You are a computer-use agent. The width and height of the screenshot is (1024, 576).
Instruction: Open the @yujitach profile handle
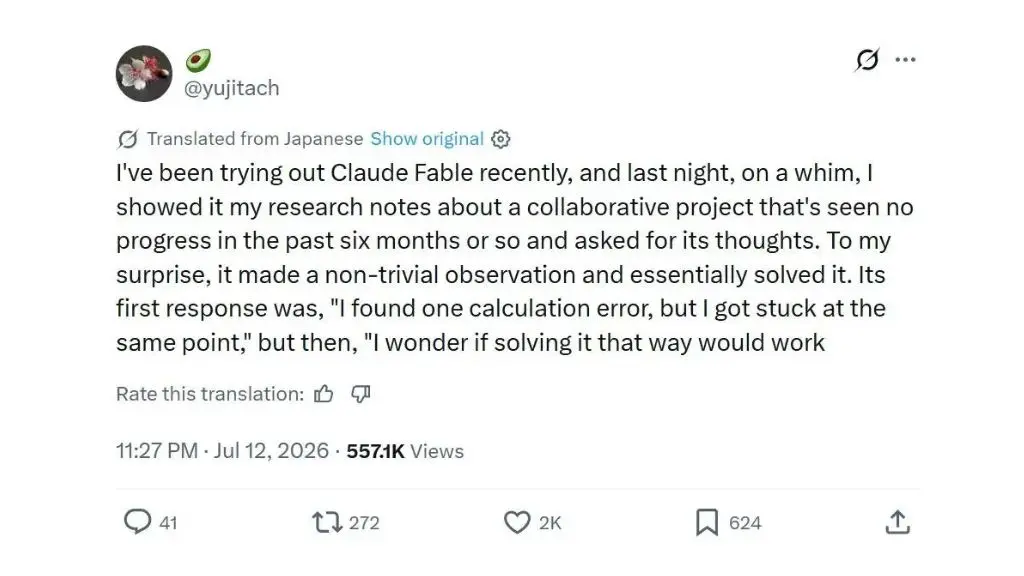pyautogui.click(x=232, y=88)
